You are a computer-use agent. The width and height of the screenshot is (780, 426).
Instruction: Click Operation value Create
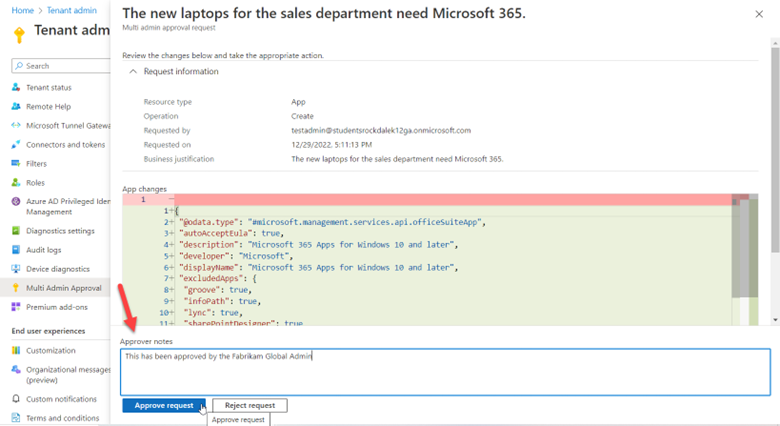[x=302, y=116]
